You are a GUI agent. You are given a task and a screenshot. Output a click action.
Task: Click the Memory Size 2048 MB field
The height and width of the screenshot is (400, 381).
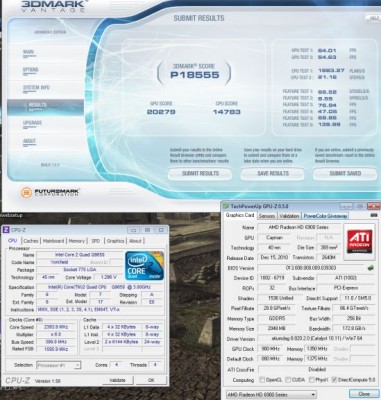(276, 329)
